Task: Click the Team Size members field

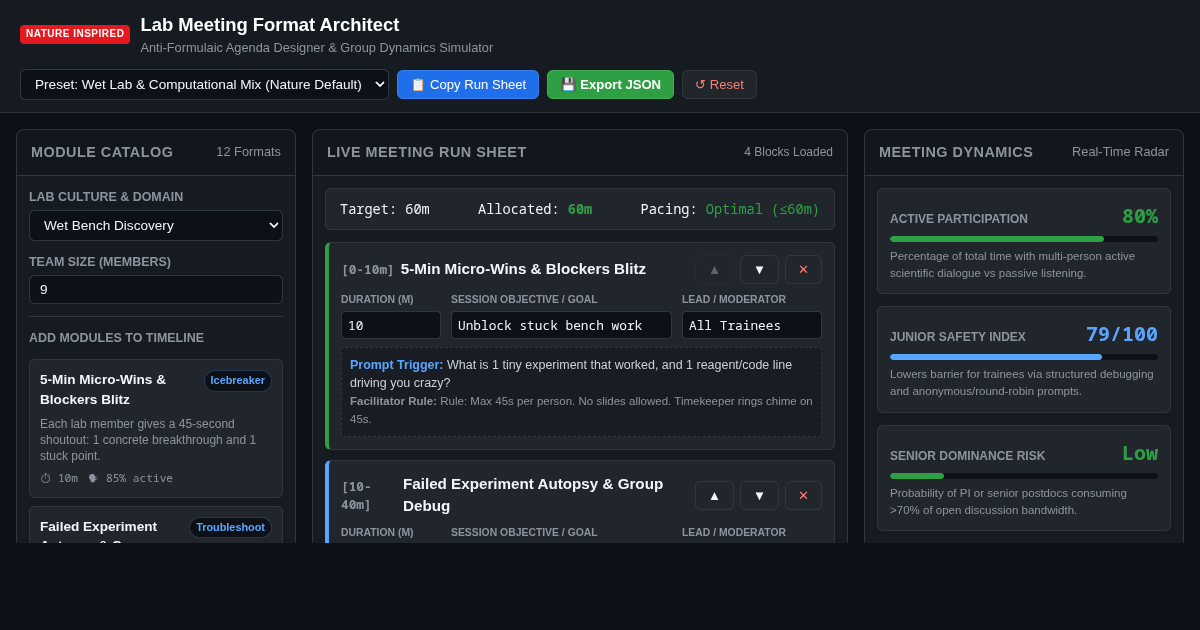Action: [x=156, y=290]
